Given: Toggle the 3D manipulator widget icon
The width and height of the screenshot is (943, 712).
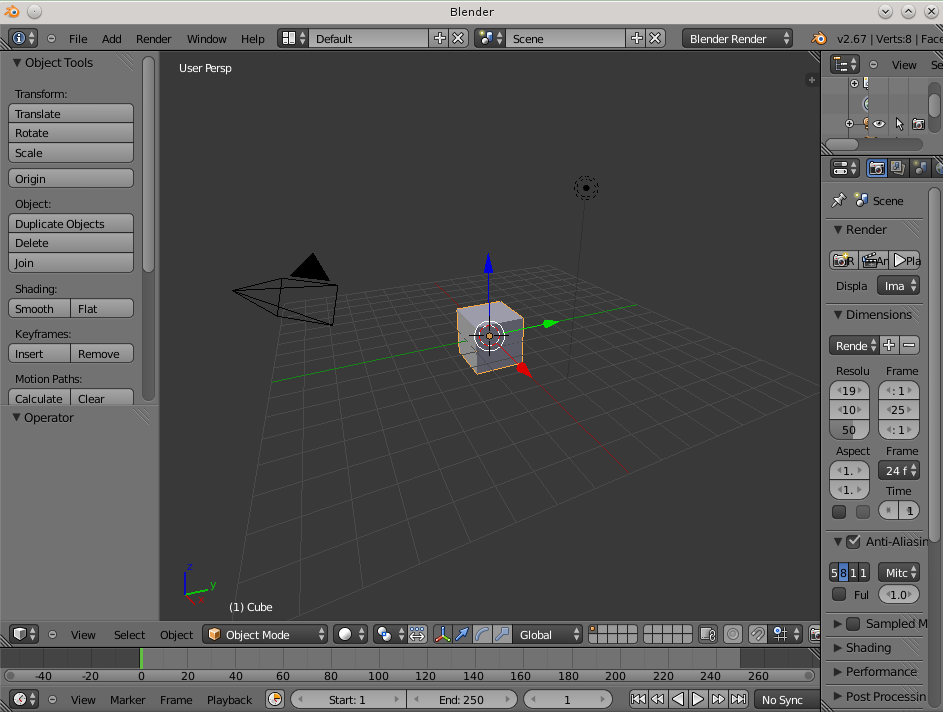Looking at the screenshot, I should tap(442, 634).
